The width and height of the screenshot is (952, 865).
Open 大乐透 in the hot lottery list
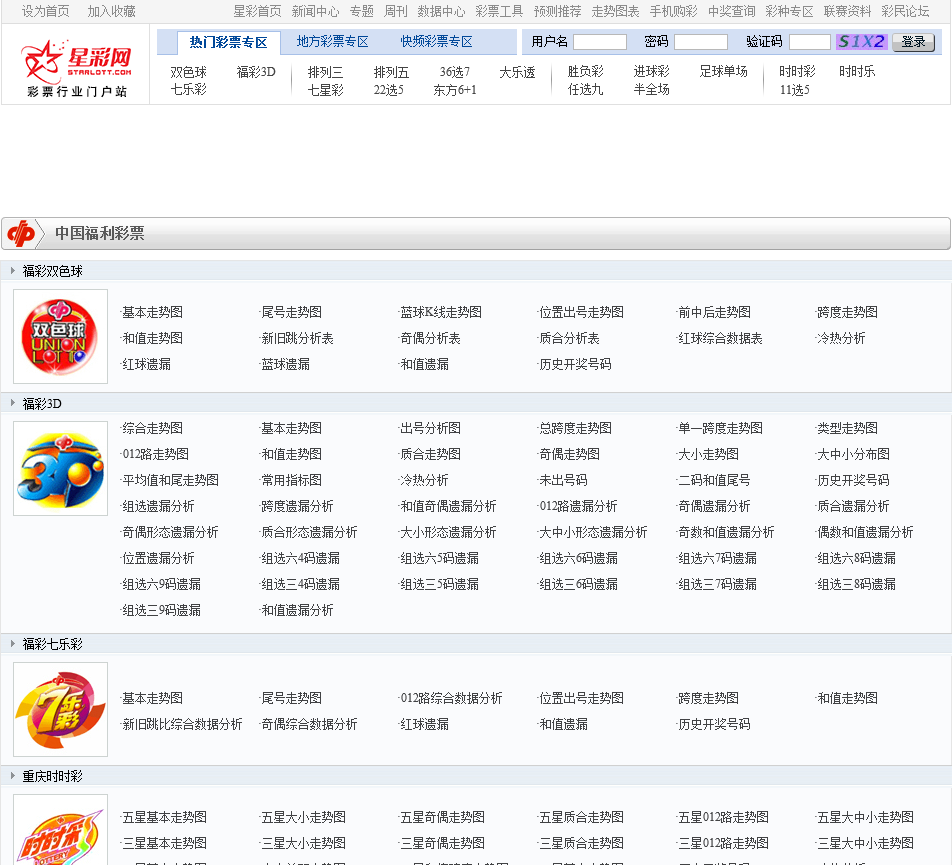point(517,72)
